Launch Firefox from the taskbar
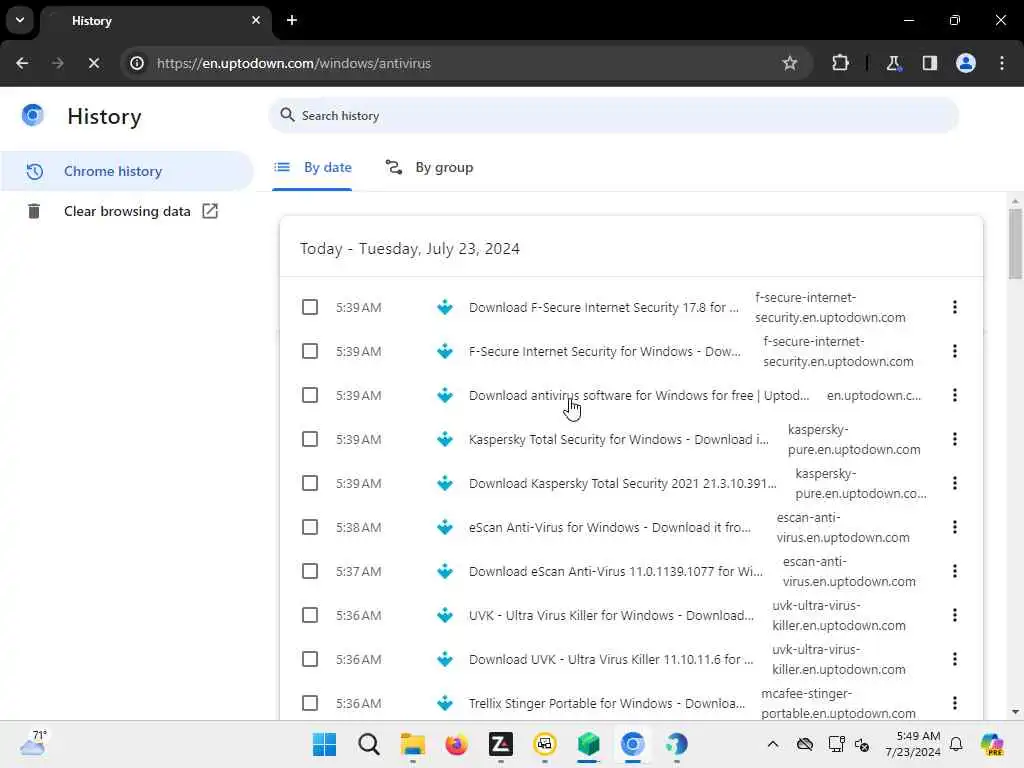This screenshot has height=768, width=1024. click(x=456, y=744)
